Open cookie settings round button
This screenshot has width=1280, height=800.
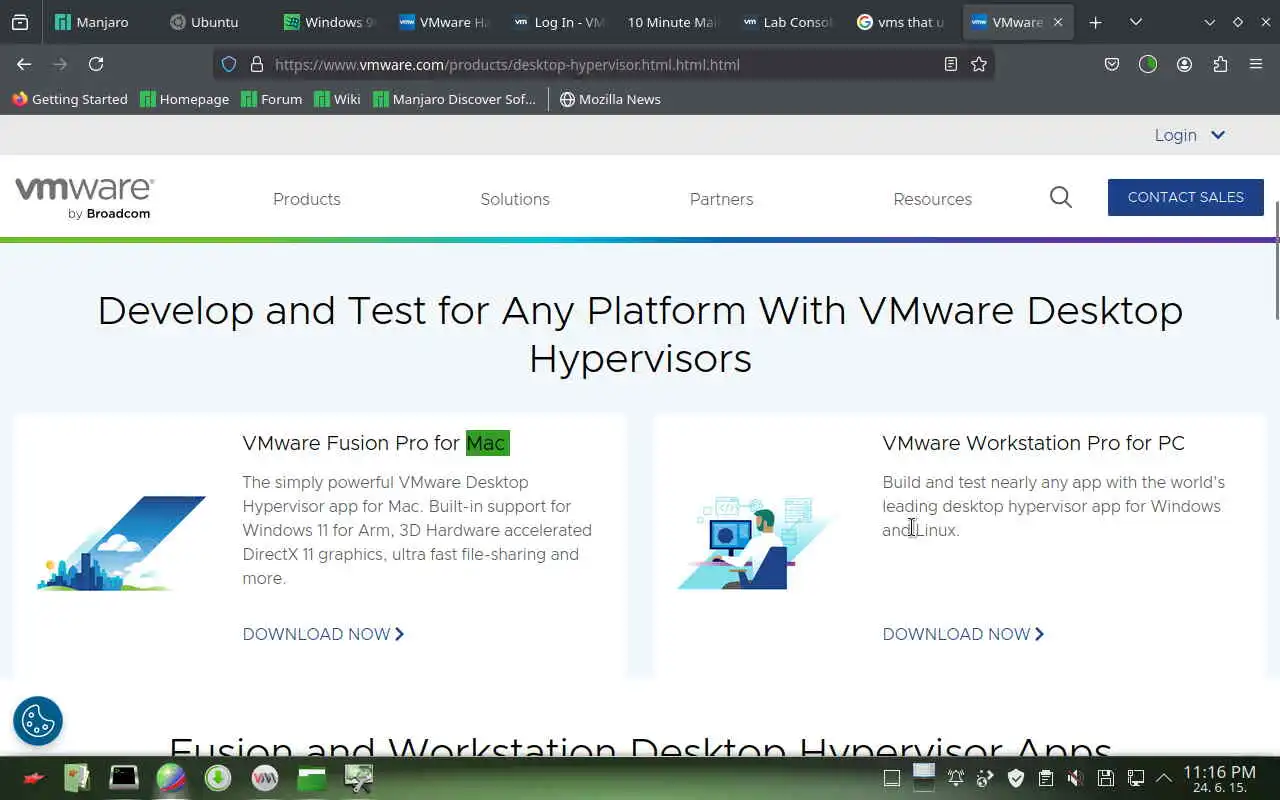(38, 720)
